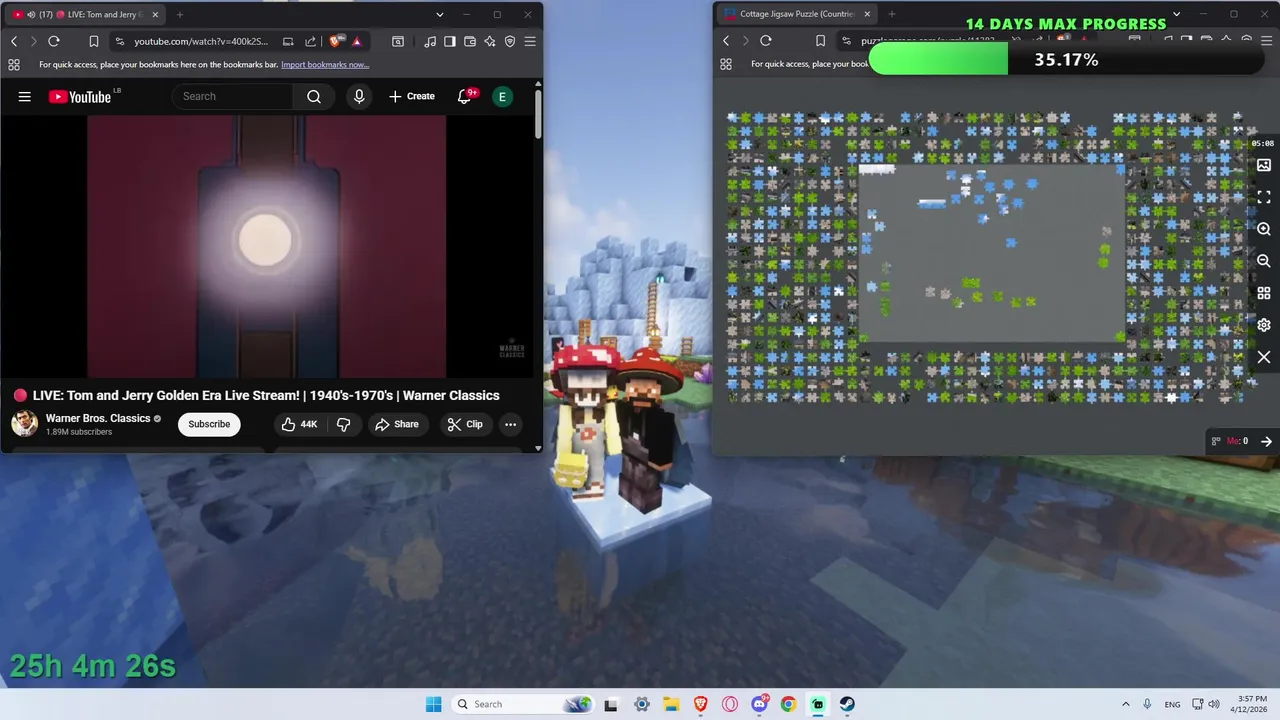1280x720 pixels.
Task: Open Brave playlist music note icon
Action: [x=430, y=41]
